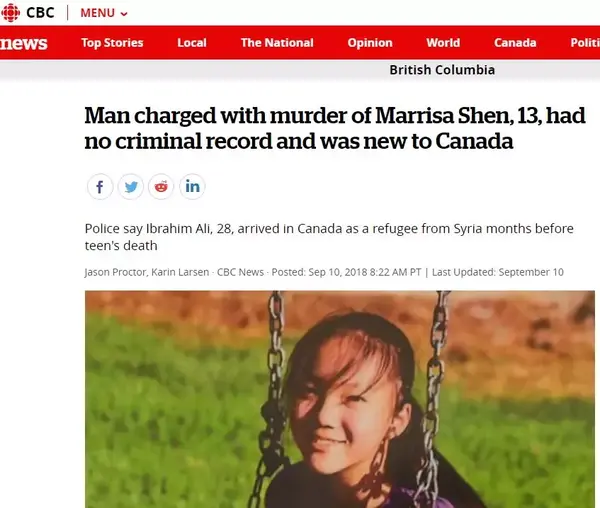
Task: Click the British Columbia subsection link
Action: click(x=442, y=70)
